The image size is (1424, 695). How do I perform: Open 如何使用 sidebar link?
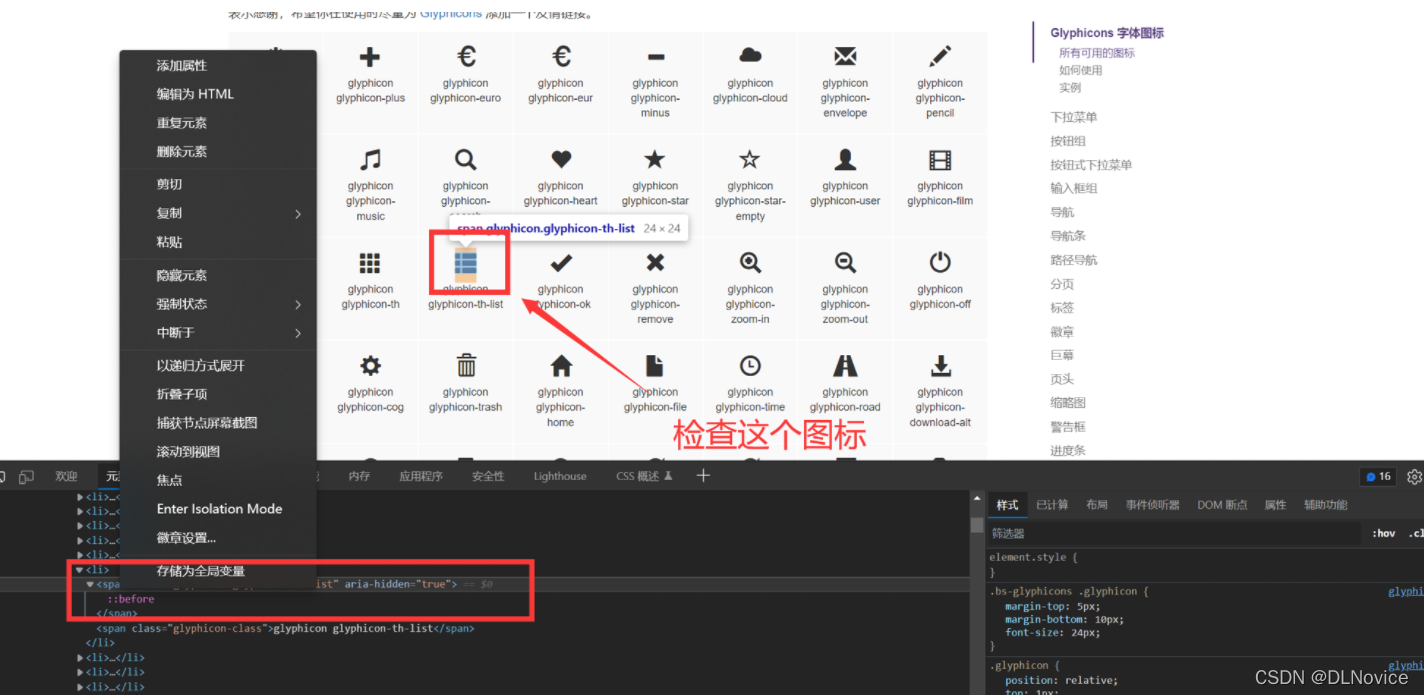(1081, 70)
